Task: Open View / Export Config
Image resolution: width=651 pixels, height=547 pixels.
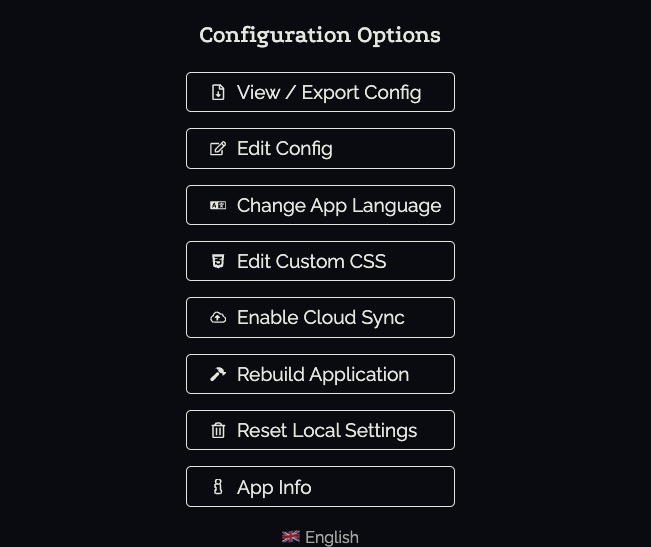Action: coord(320,92)
